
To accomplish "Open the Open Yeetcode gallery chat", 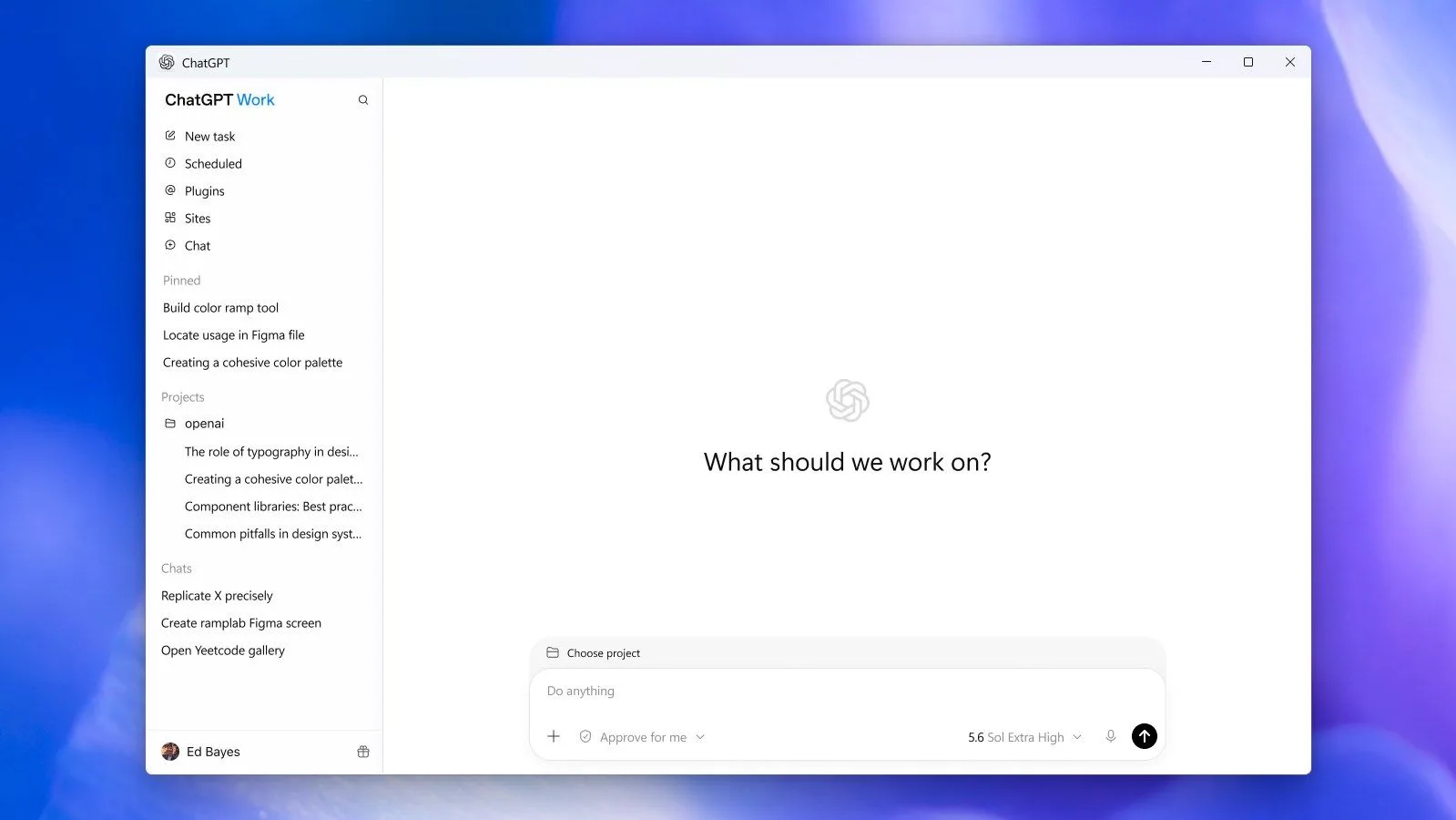I will pos(223,651).
